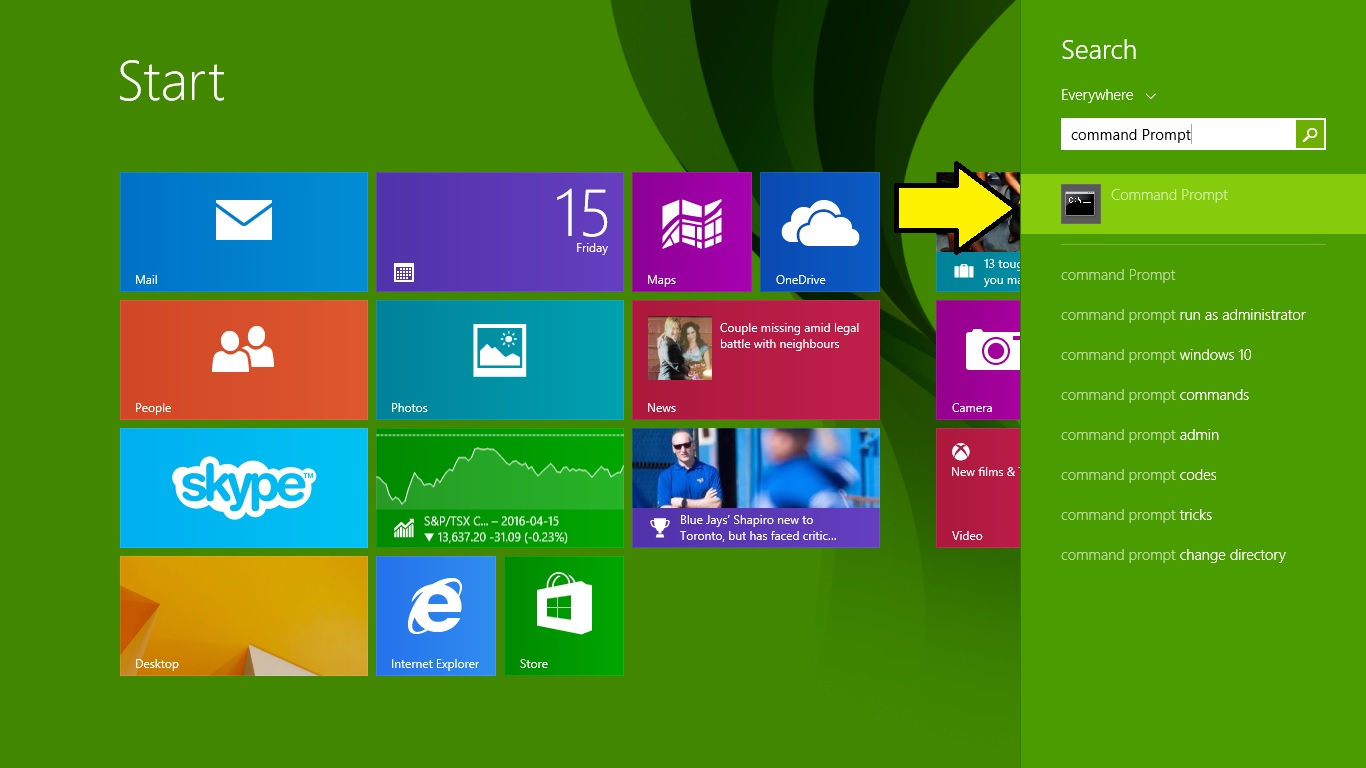Open the Store tile
The width and height of the screenshot is (1366, 768).
(x=564, y=616)
